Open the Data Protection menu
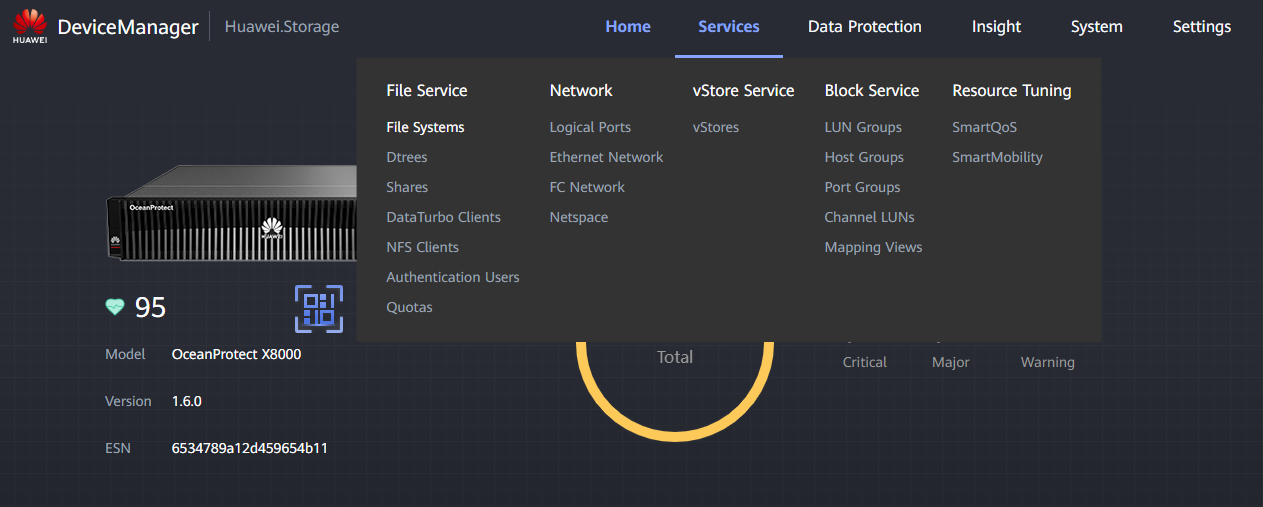 pyautogui.click(x=865, y=27)
